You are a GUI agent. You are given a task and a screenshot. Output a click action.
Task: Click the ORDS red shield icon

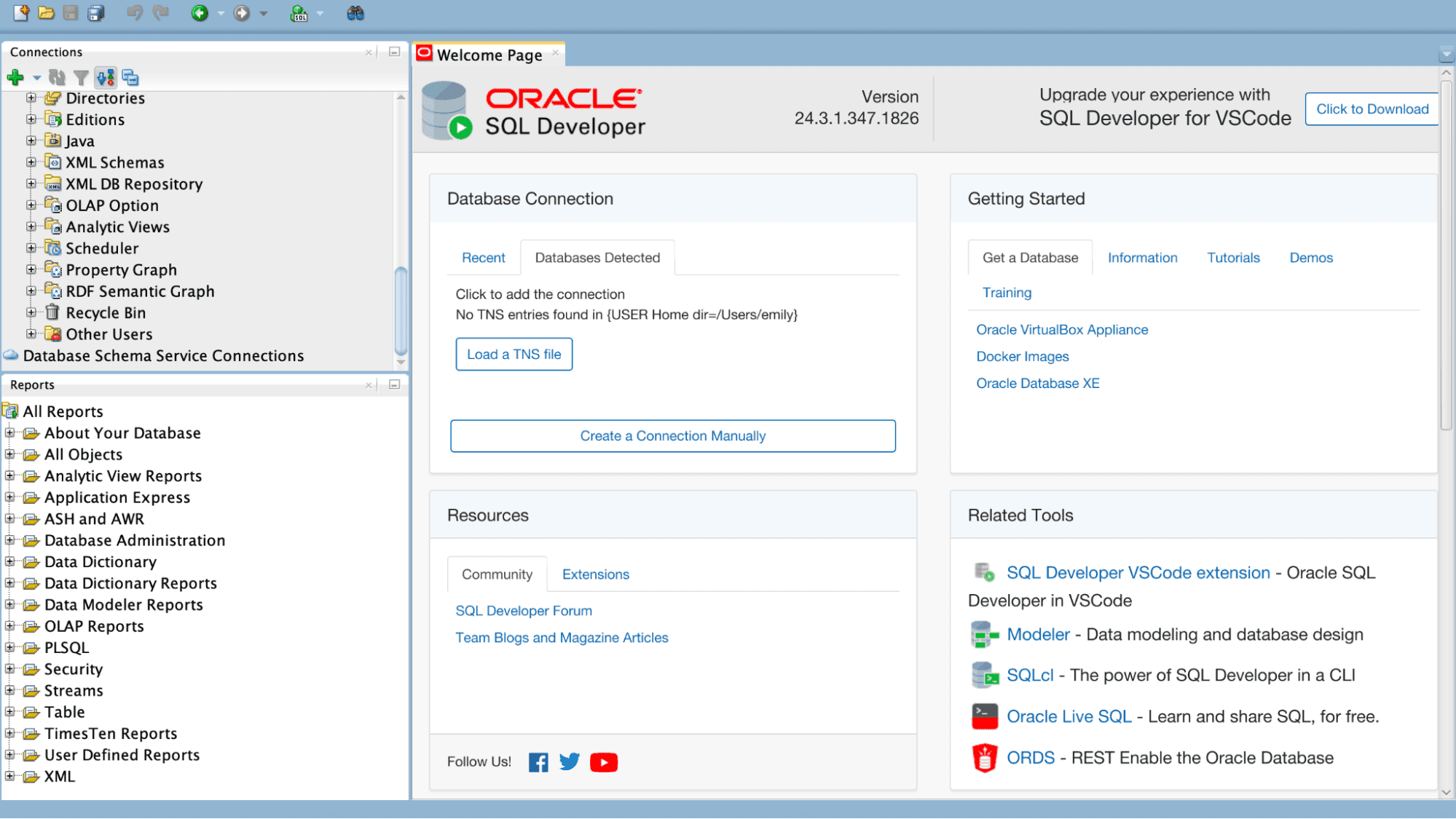click(x=985, y=758)
